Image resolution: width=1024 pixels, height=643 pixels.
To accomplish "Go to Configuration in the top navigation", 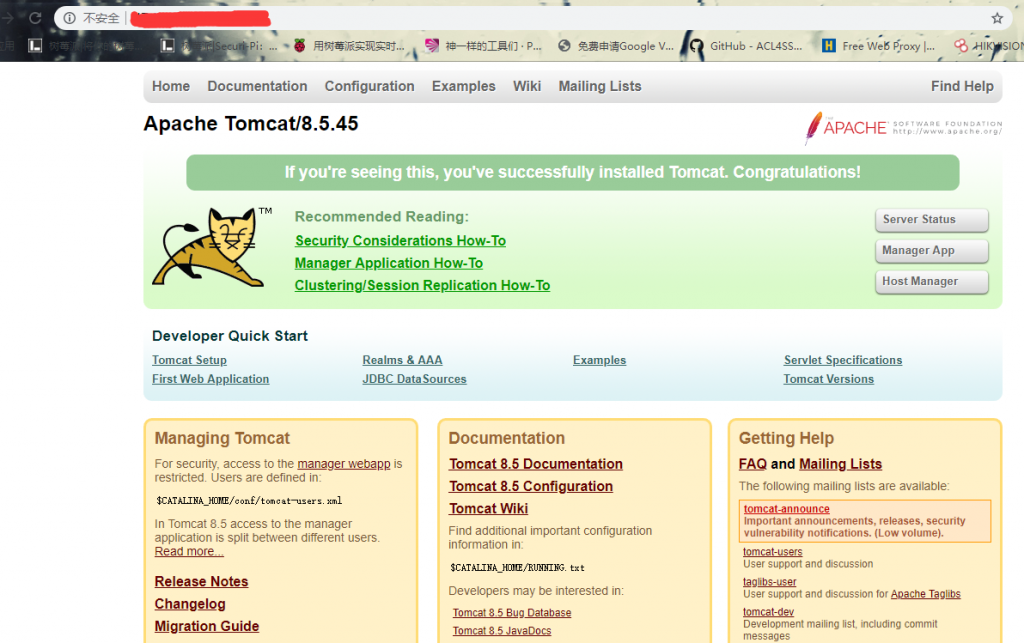I will coord(369,86).
